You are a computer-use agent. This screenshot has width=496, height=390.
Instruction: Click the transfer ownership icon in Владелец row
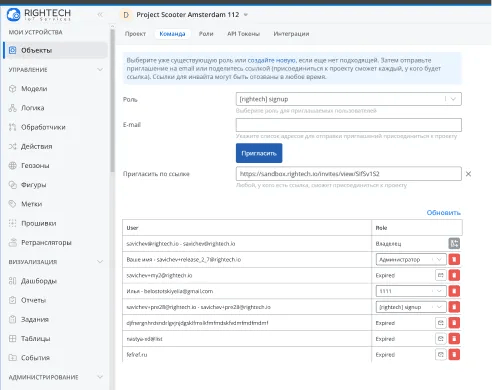pos(454,244)
